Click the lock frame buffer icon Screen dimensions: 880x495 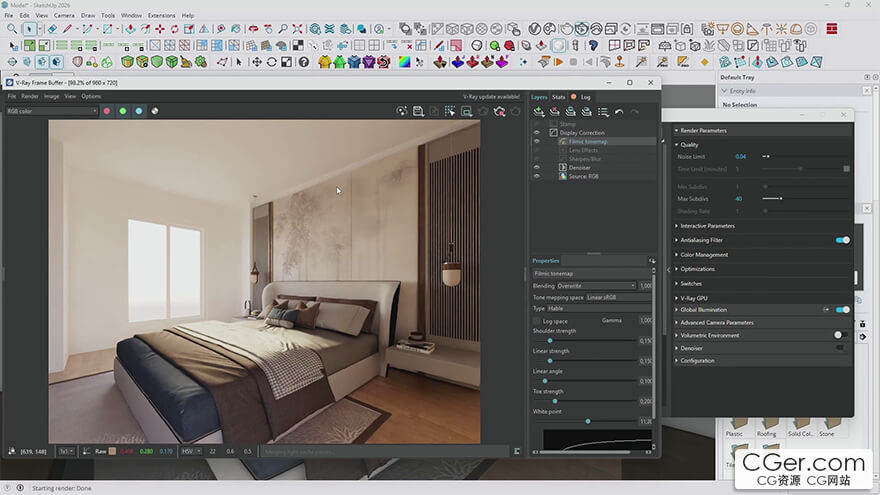point(687,29)
